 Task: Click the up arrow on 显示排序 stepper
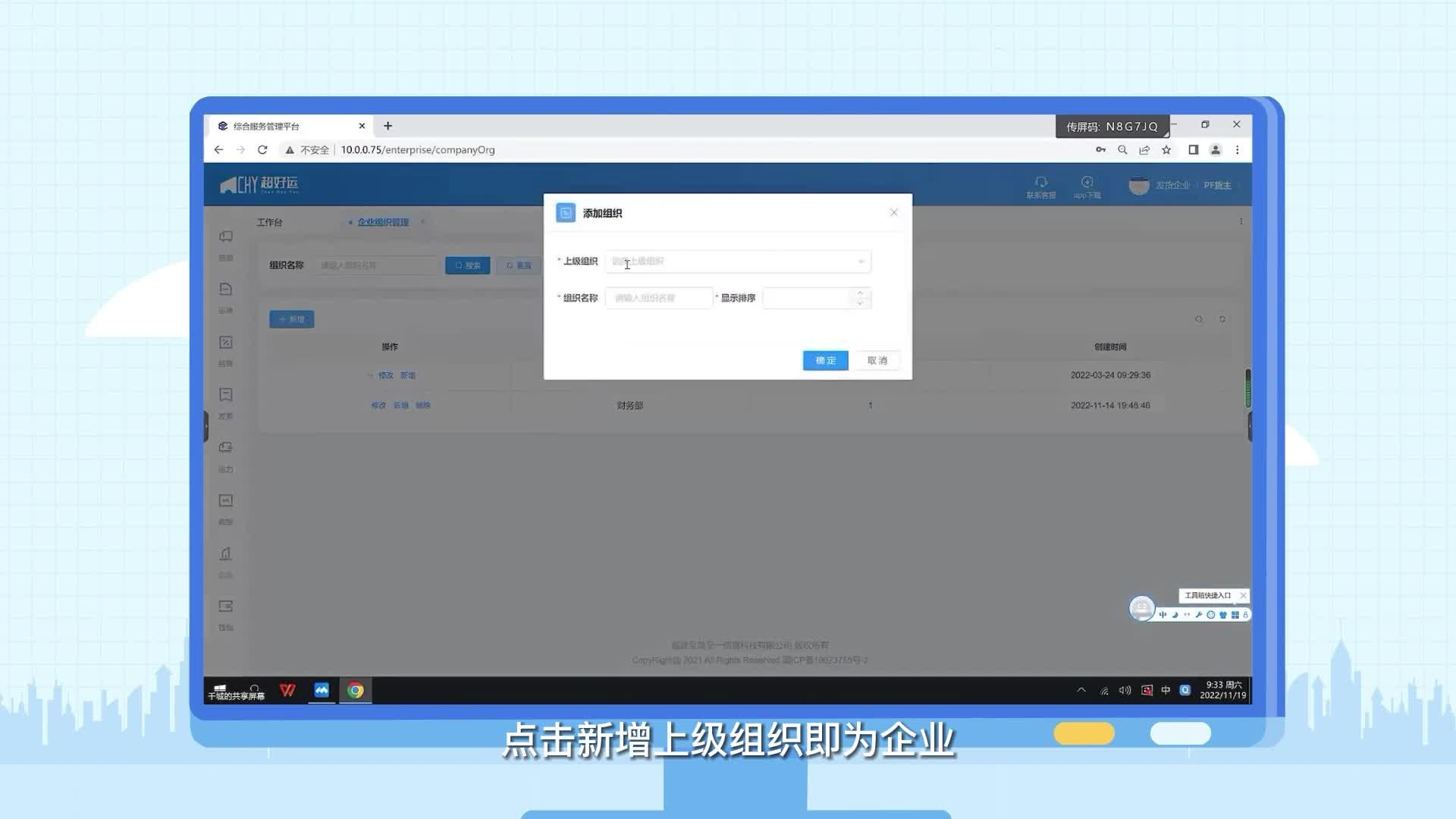(859, 294)
